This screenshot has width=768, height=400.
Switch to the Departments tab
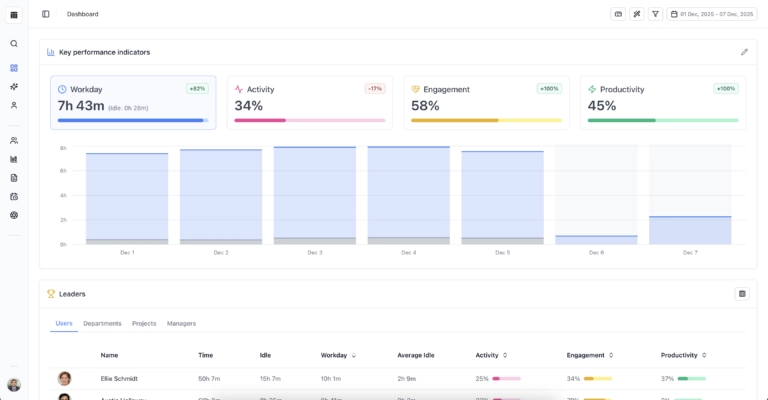(x=102, y=323)
